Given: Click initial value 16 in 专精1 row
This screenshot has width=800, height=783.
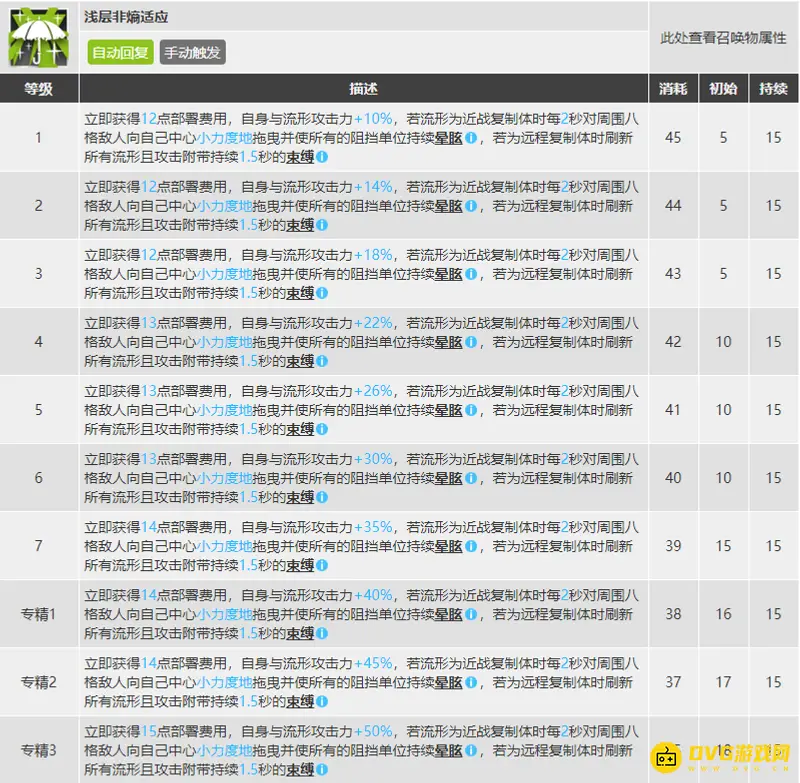Looking at the screenshot, I should [723, 614].
